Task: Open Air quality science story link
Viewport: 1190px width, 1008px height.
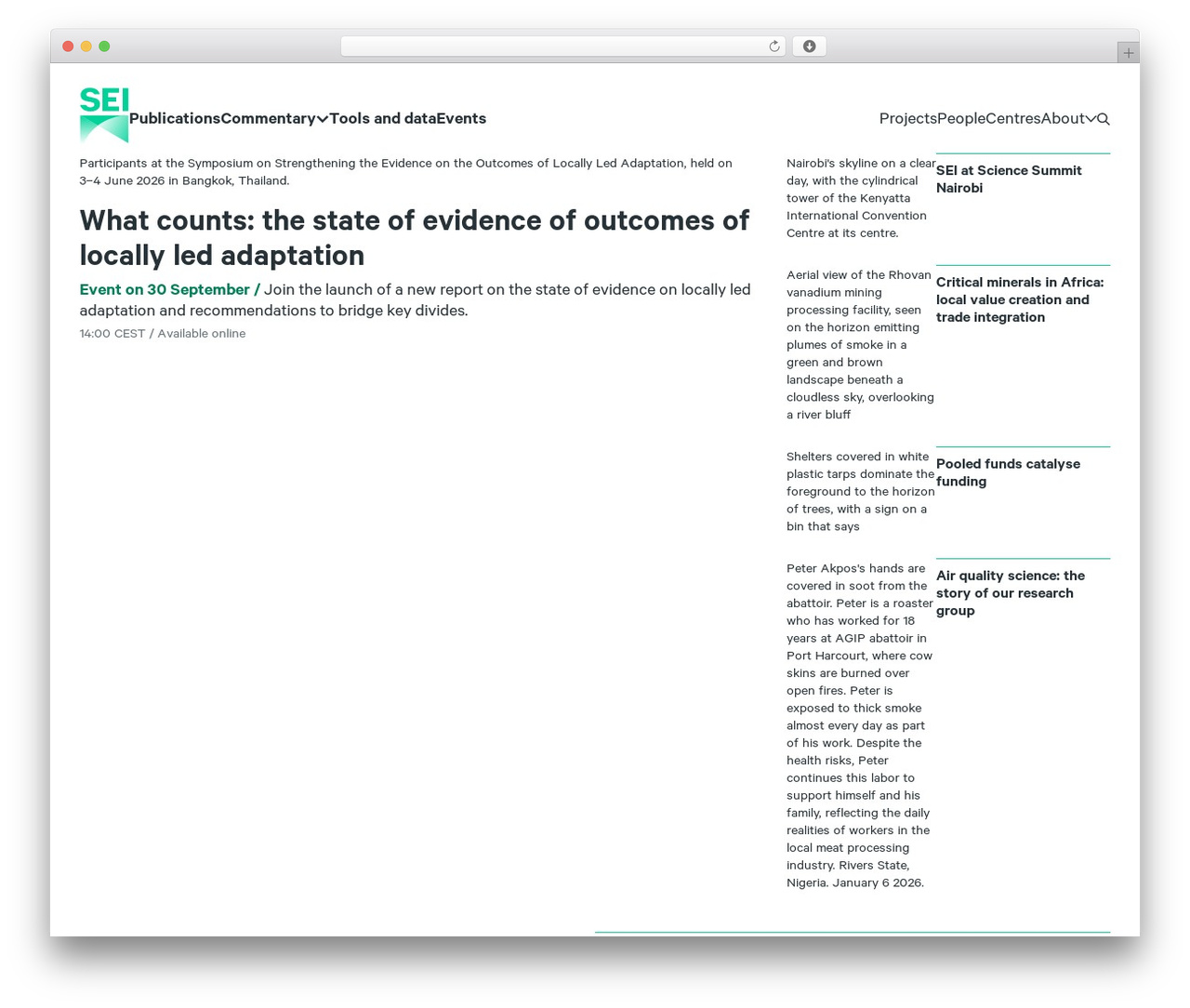Action: [1011, 593]
